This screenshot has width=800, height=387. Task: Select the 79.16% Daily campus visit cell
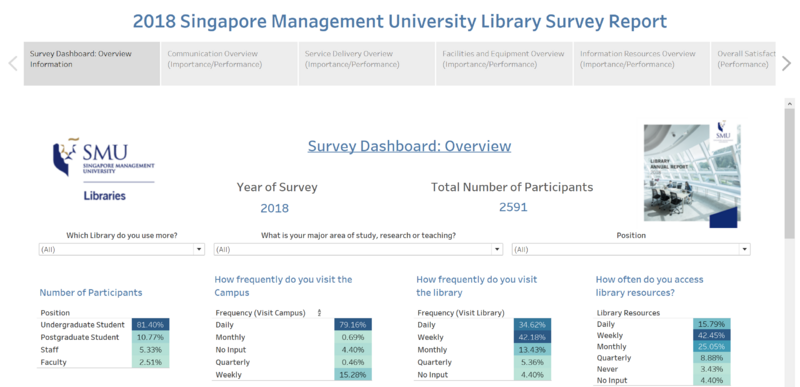[353, 325]
